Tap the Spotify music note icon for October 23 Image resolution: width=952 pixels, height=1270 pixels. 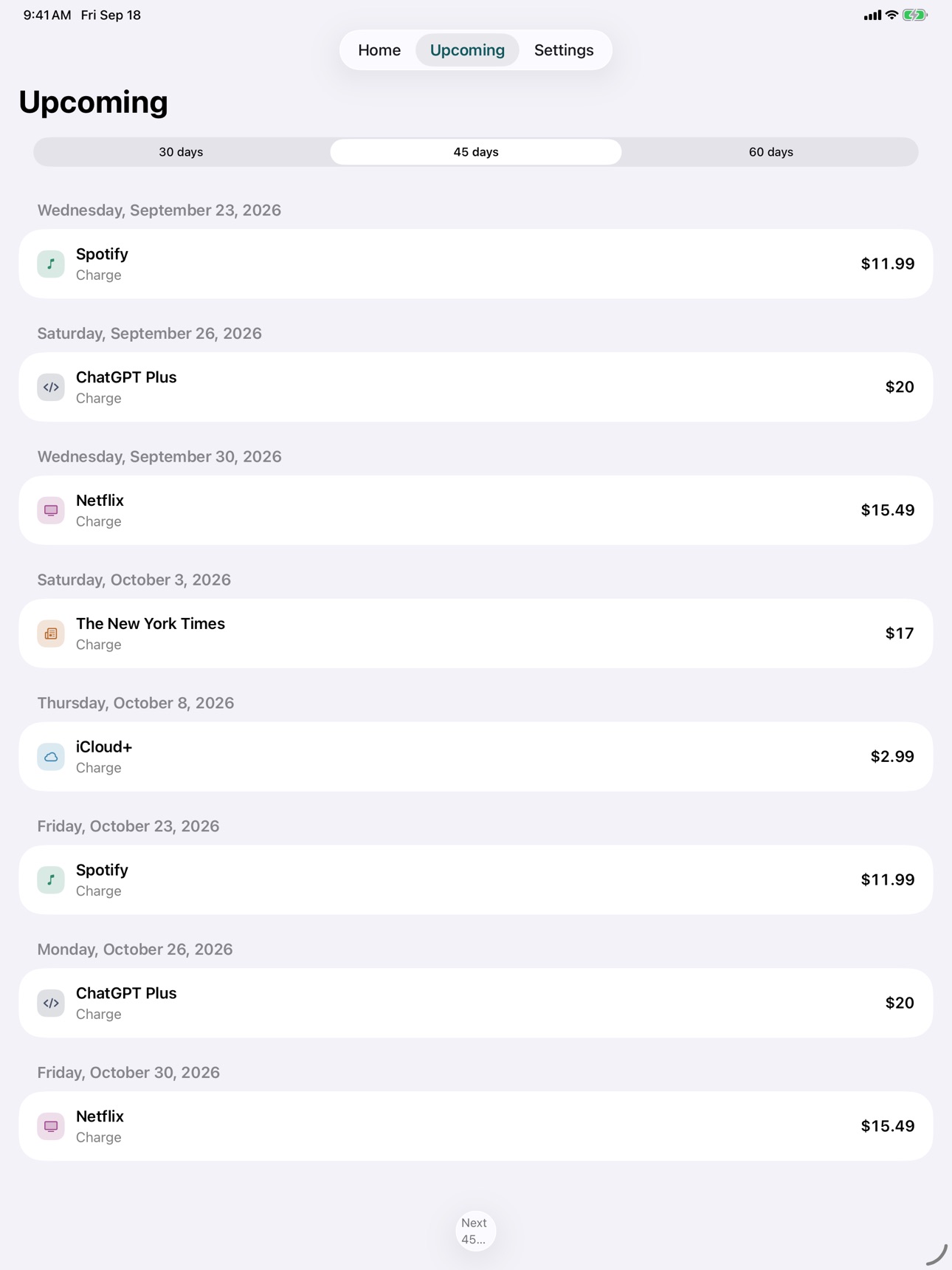[51, 881]
